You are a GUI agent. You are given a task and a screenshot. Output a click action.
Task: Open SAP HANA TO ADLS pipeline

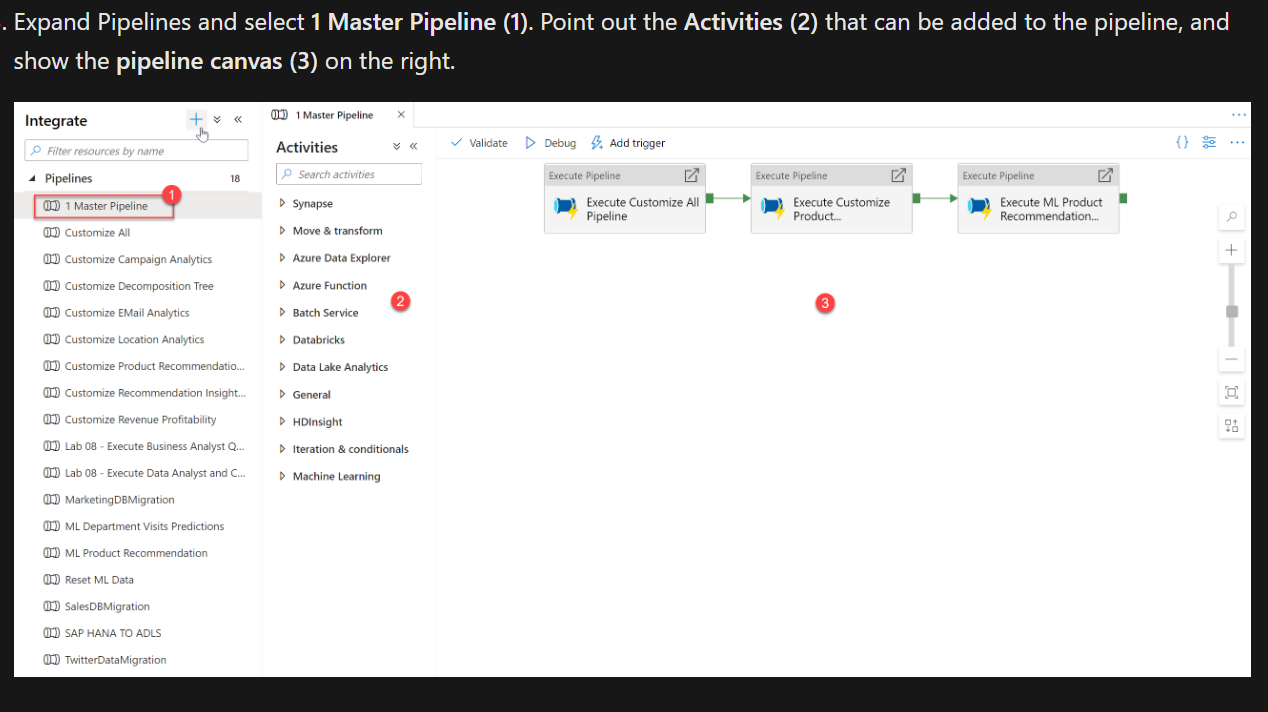(113, 633)
